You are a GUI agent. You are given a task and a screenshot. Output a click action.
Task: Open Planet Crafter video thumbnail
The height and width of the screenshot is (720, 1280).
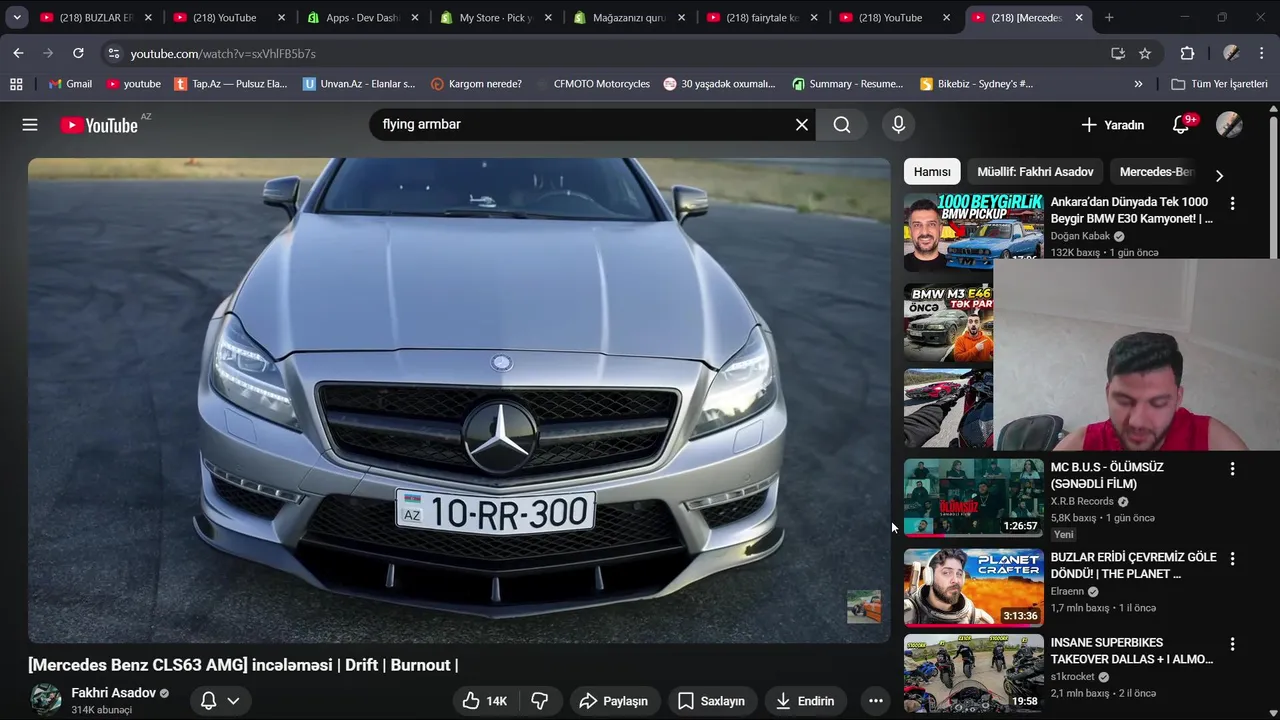(x=973, y=588)
